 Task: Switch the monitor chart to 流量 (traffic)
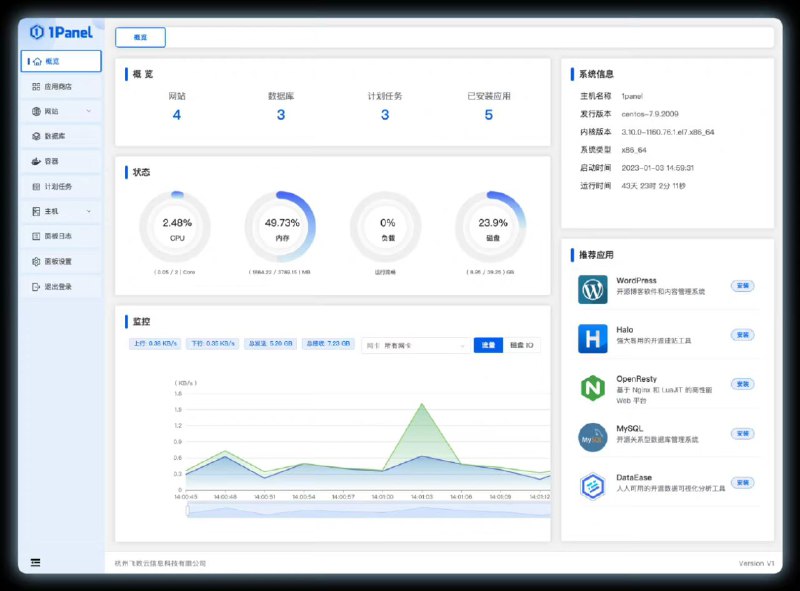click(x=488, y=345)
